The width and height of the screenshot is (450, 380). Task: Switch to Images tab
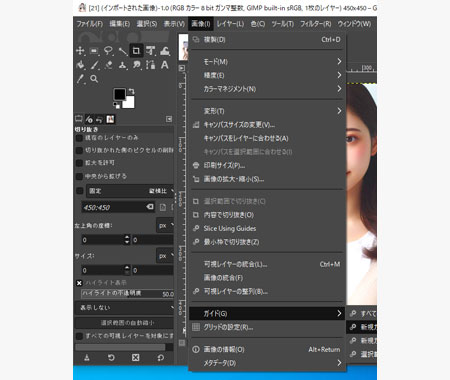[x=110, y=119]
